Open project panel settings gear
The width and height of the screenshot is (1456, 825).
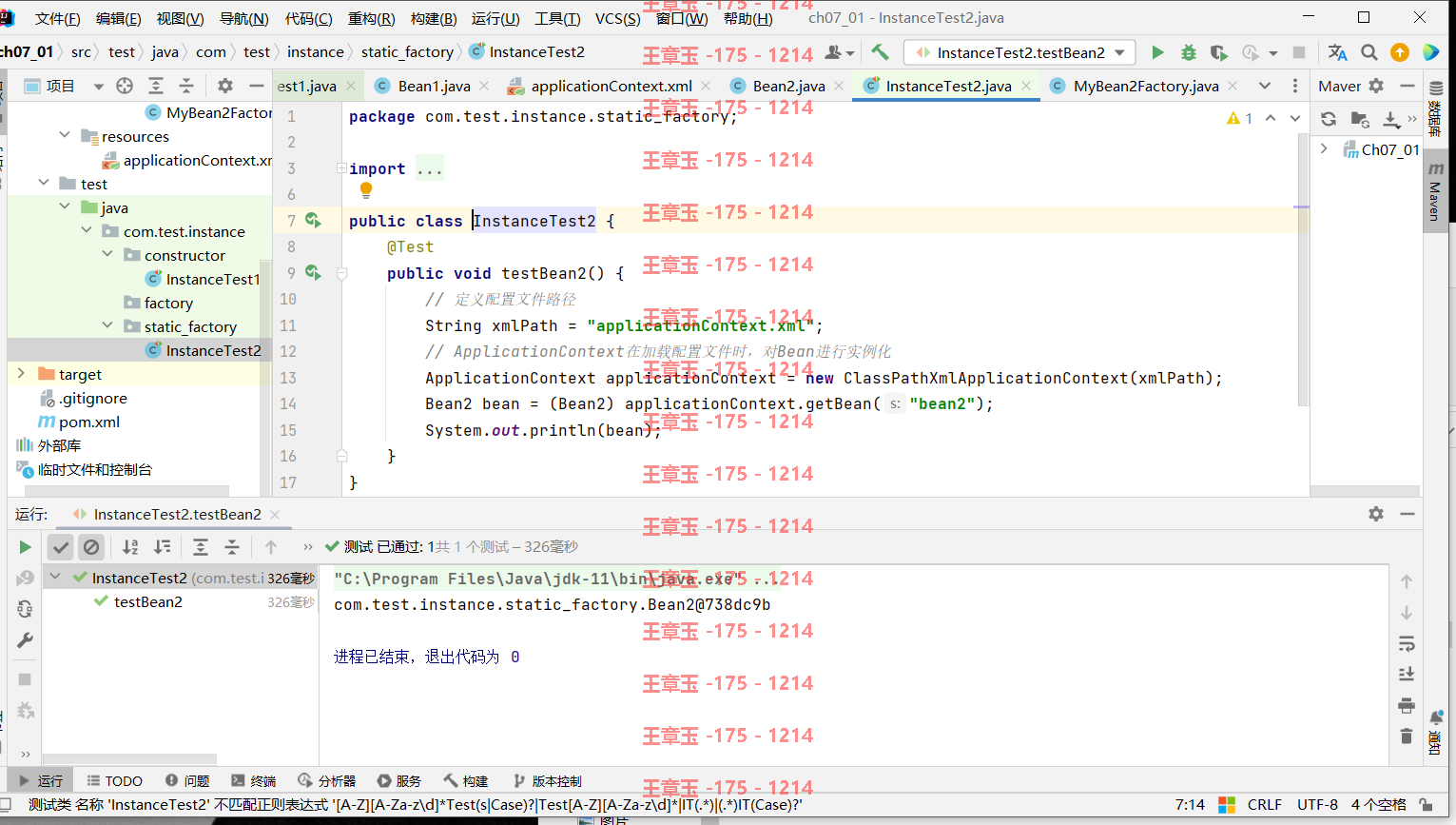coord(225,86)
